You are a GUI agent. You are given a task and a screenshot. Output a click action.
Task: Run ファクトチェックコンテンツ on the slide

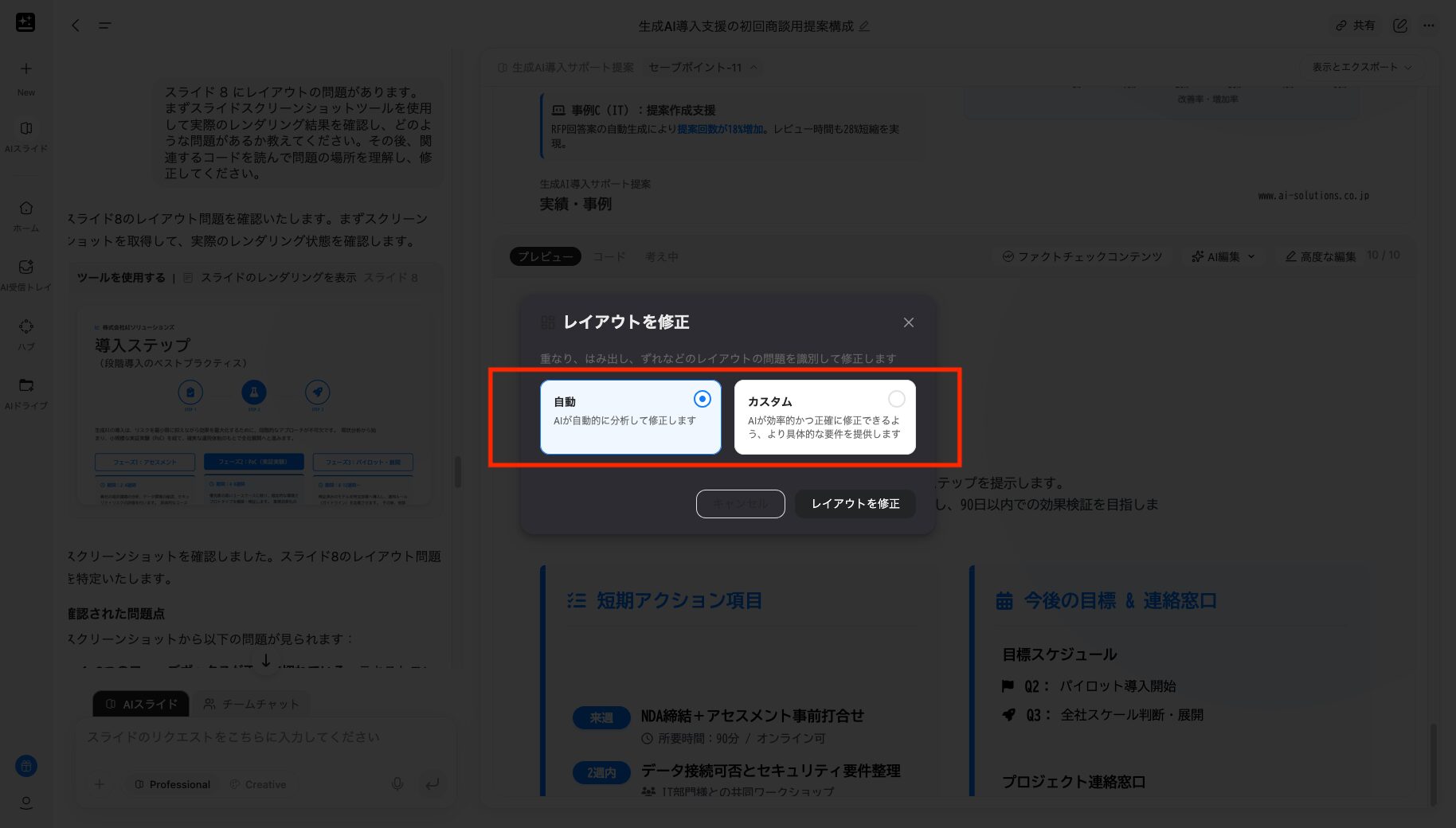pyautogui.click(x=1082, y=256)
